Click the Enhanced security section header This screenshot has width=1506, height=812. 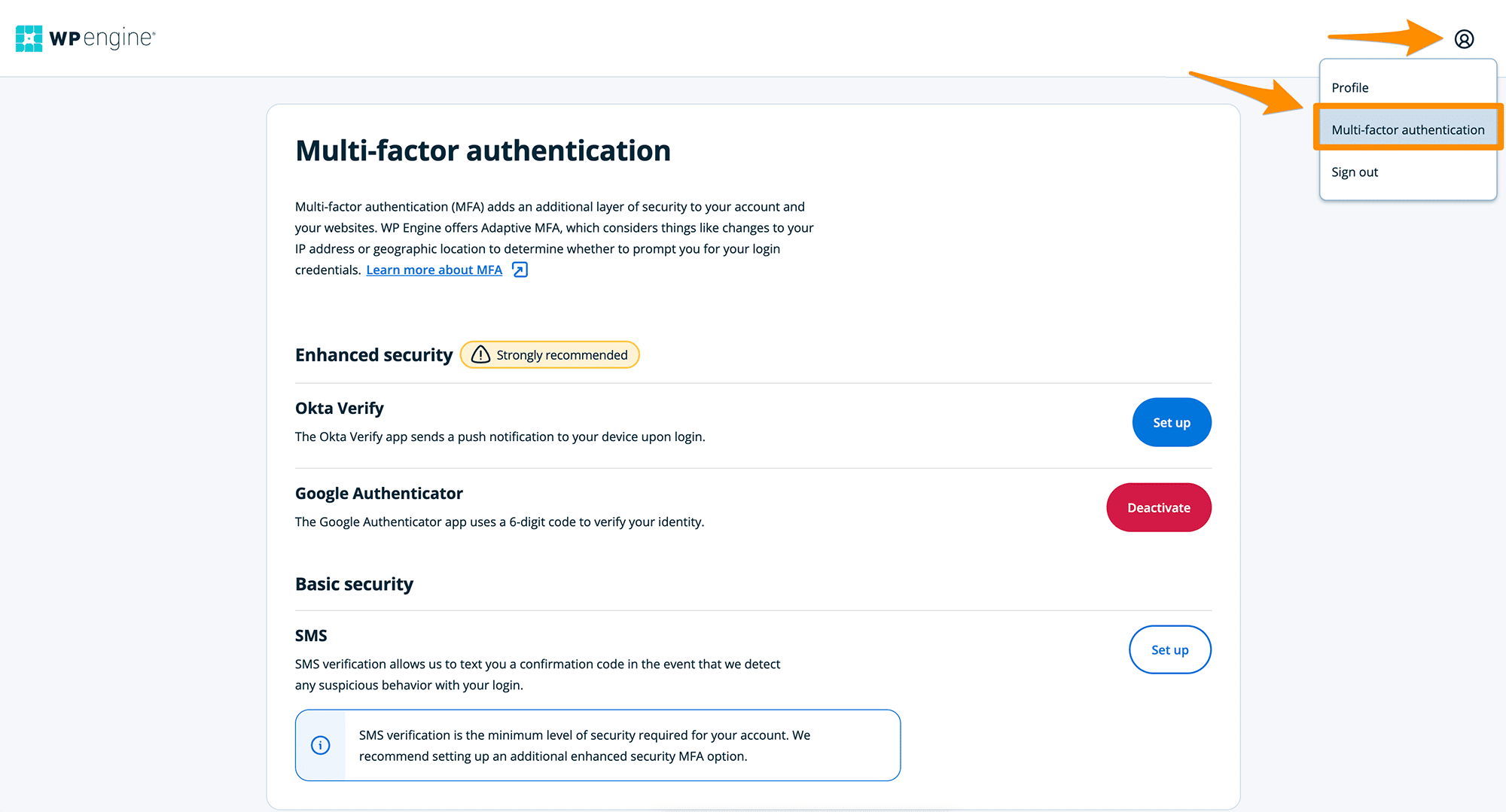click(373, 354)
